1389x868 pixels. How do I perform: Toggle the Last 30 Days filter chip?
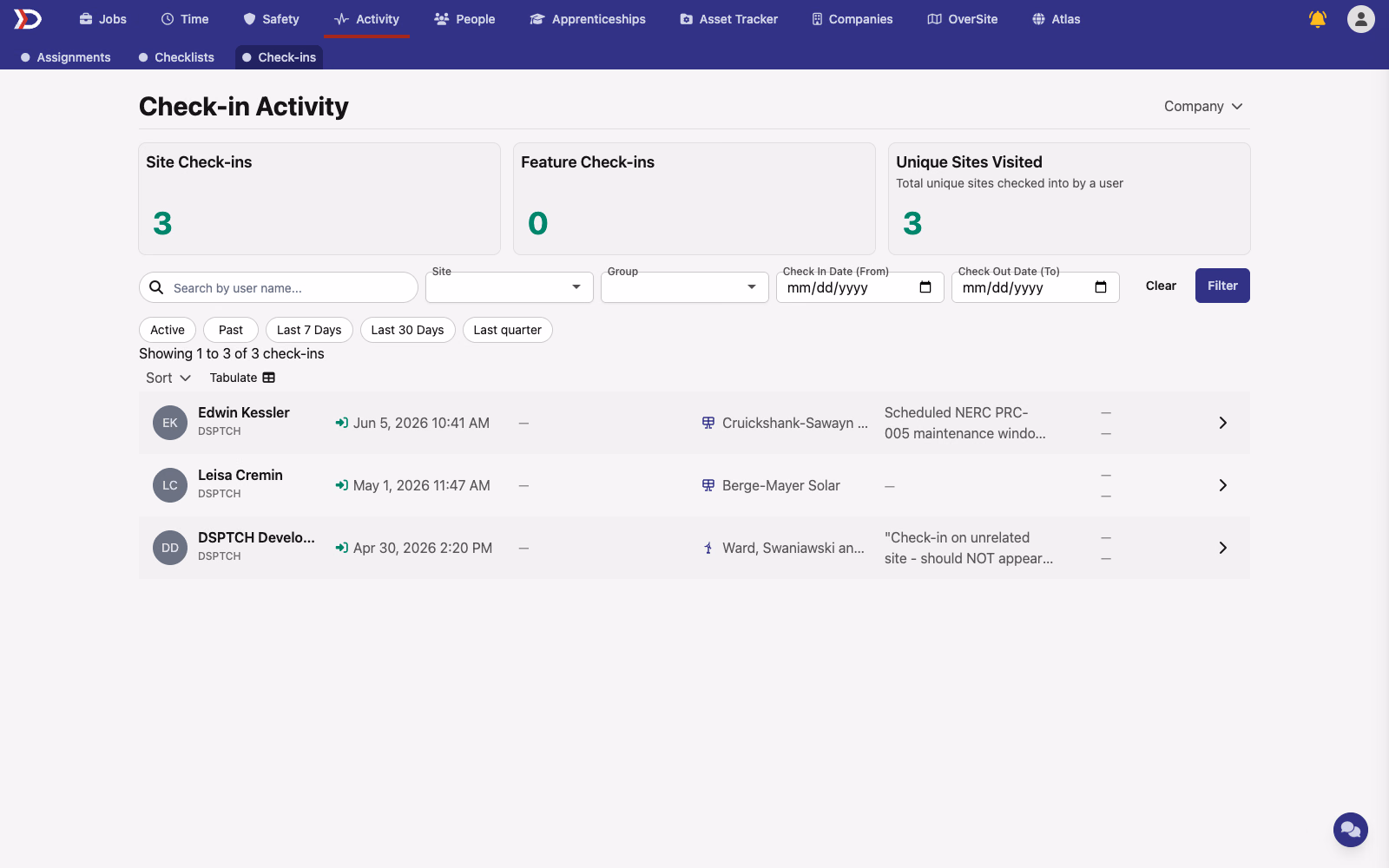407,330
